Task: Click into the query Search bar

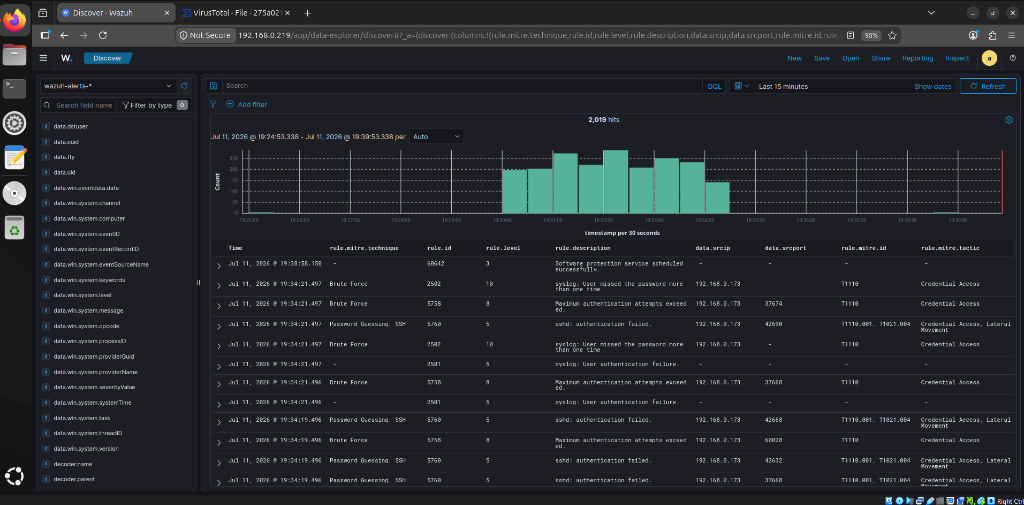Action: 462,86
